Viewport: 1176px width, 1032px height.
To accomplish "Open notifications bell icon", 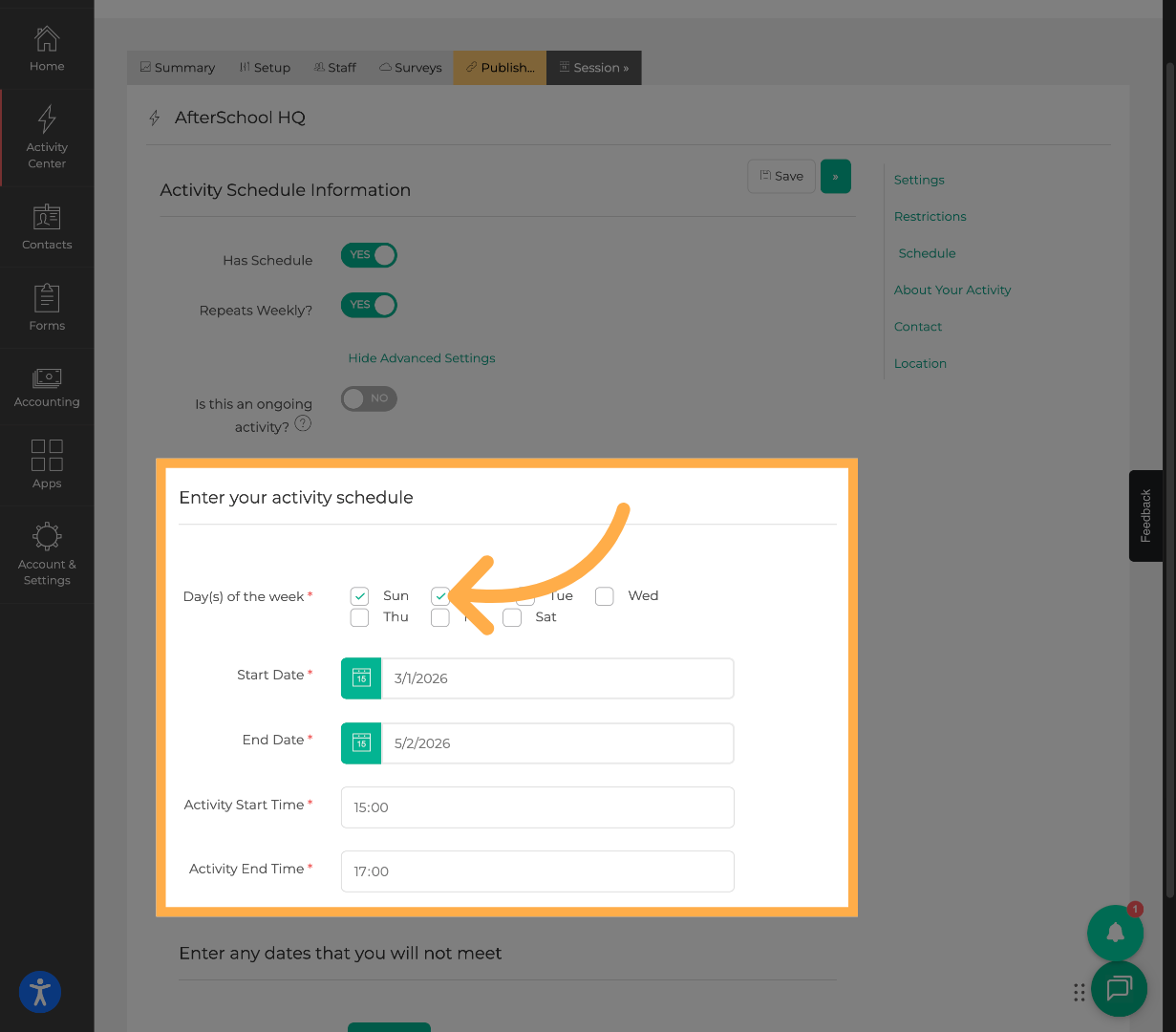I will pyautogui.click(x=1115, y=933).
